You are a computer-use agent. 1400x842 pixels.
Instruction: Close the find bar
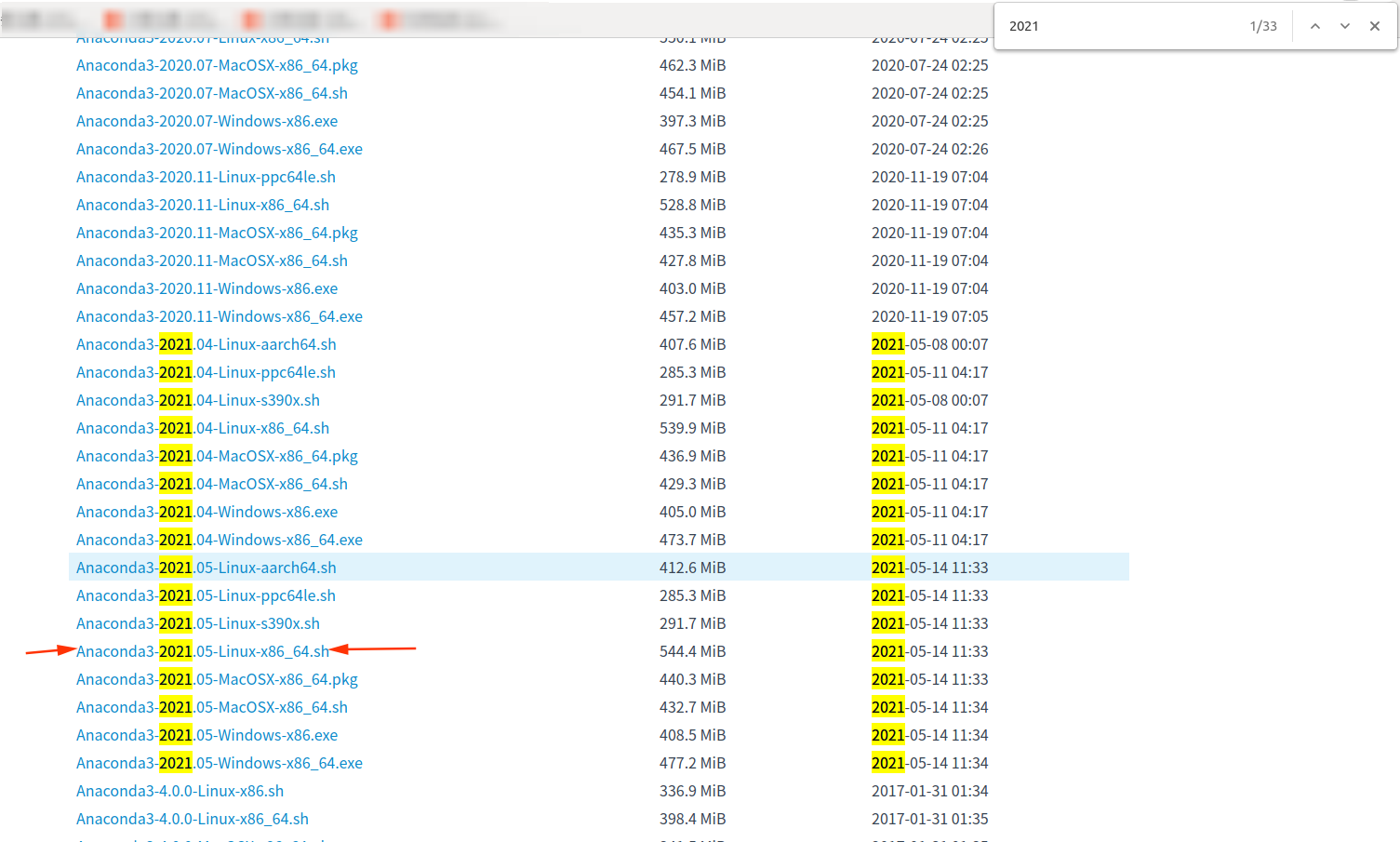1375,26
